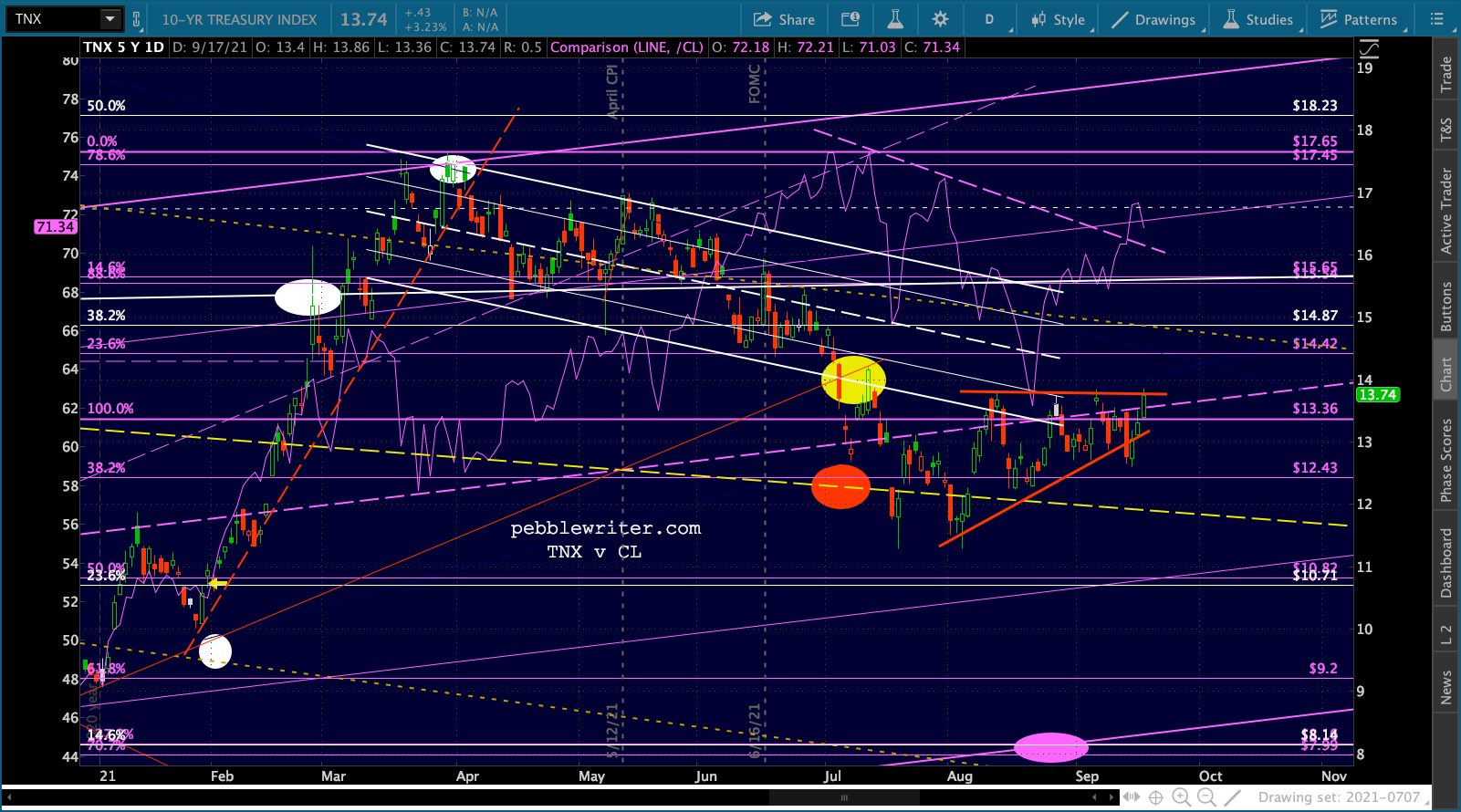Click the $9.2 Fibonacci level label
This screenshot has width=1461, height=812.
point(1323,669)
